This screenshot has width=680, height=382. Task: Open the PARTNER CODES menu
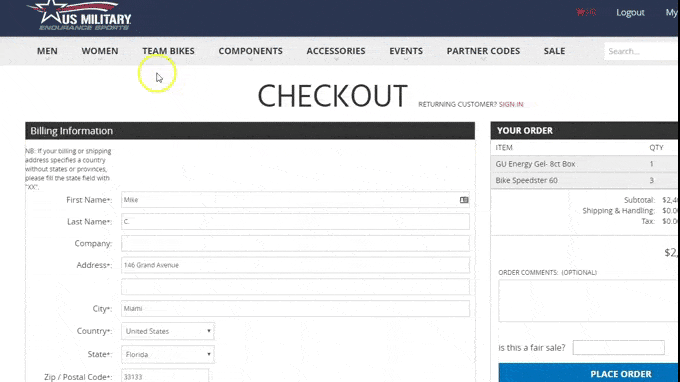(483, 51)
